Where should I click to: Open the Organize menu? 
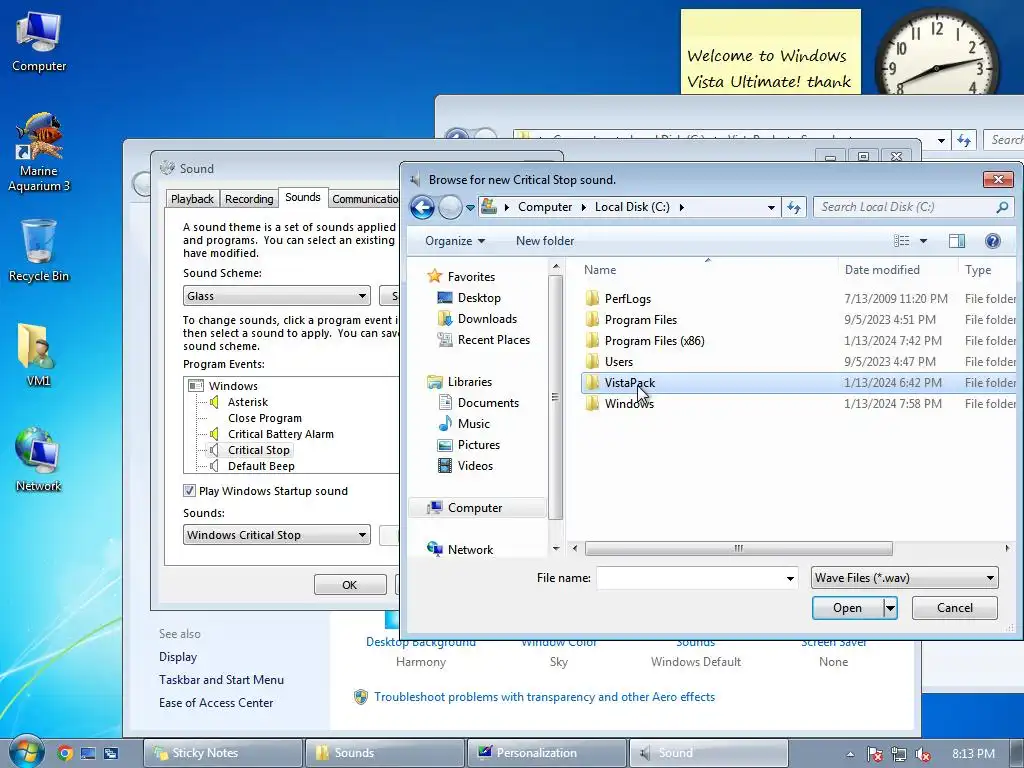coord(455,241)
